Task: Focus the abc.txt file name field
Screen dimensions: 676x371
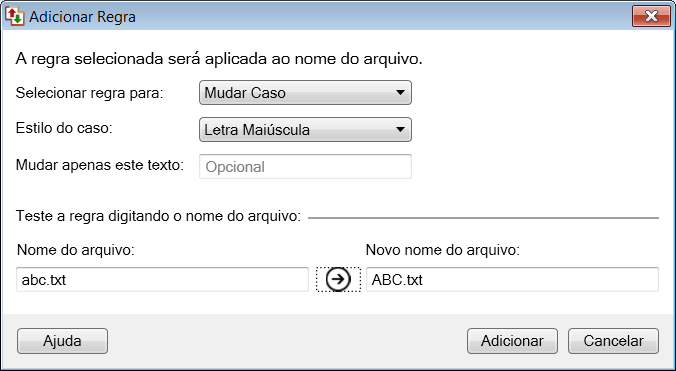Action: pyautogui.click(x=163, y=280)
